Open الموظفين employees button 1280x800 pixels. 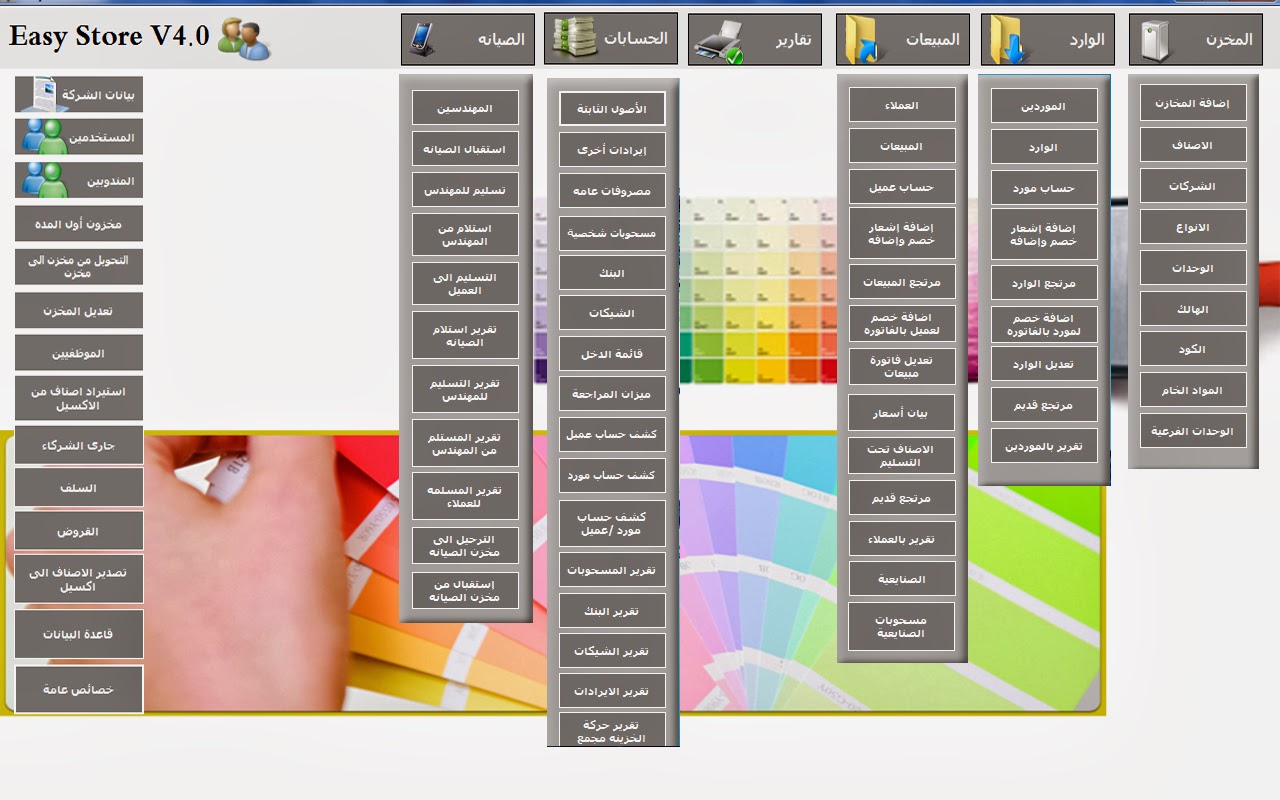79,353
